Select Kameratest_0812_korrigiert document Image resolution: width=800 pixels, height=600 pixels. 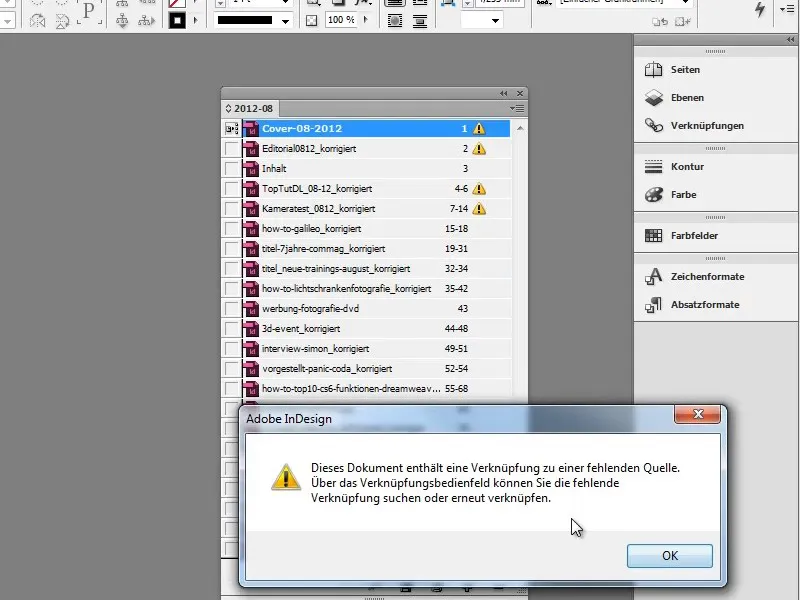click(x=377, y=208)
